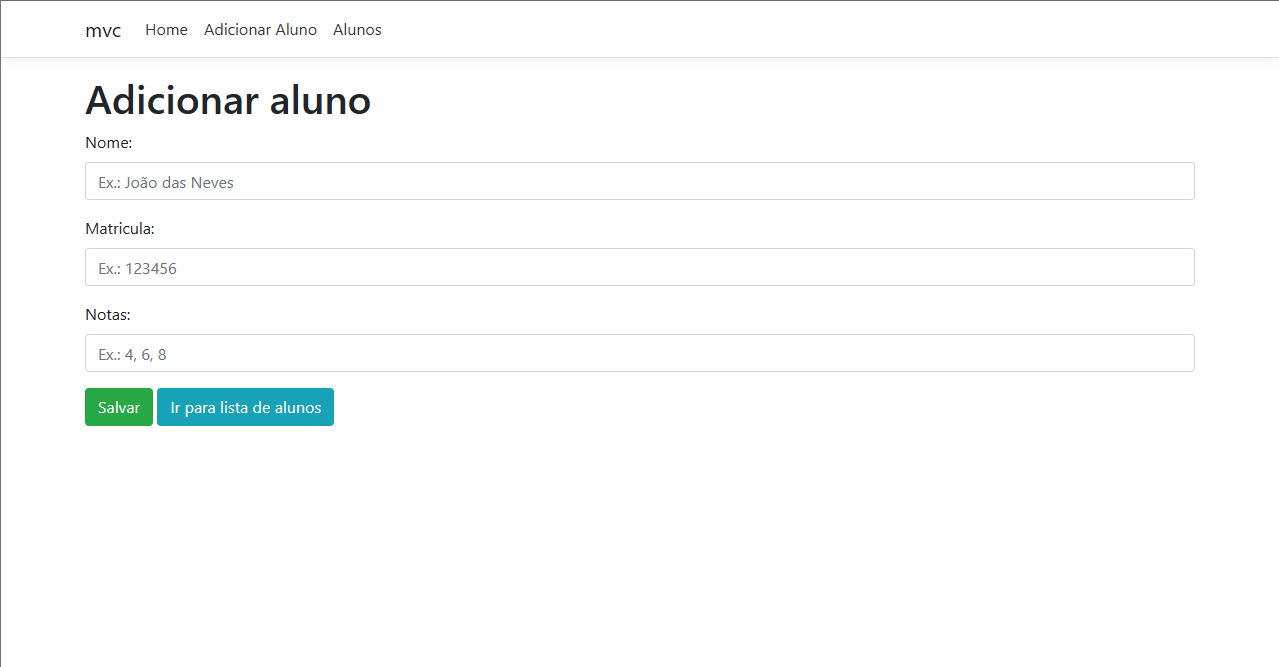Click the Notas: field label
This screenshot has height=667, width=1279.
[x=108, y=315]
